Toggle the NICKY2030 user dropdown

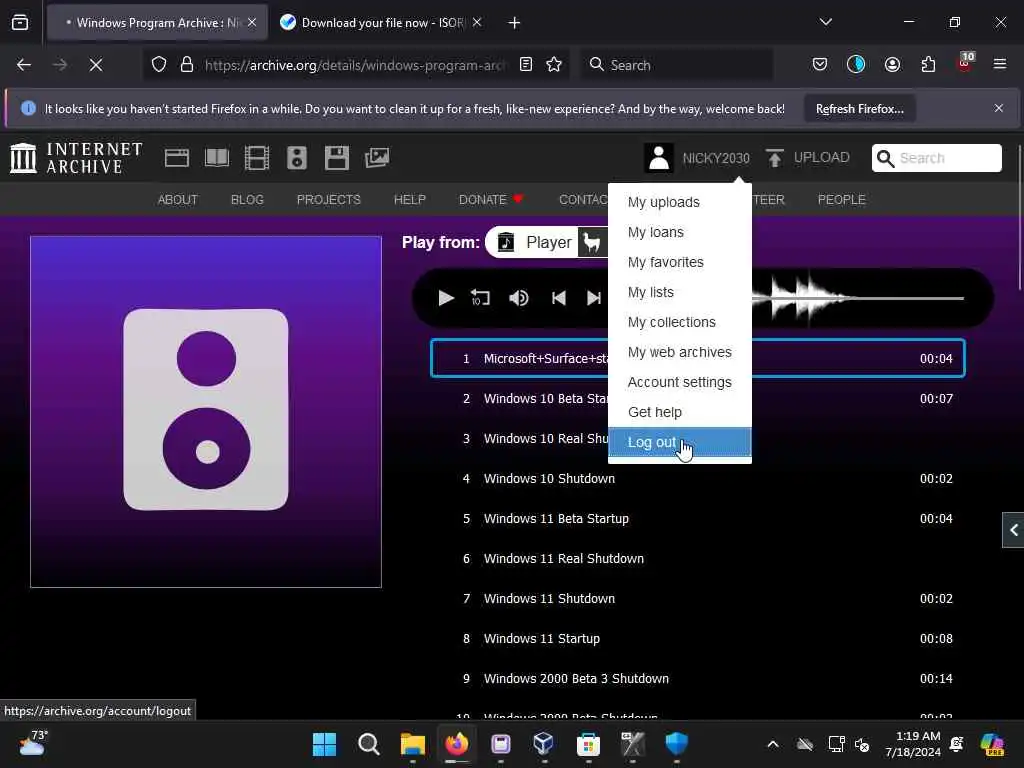point(716,158)
